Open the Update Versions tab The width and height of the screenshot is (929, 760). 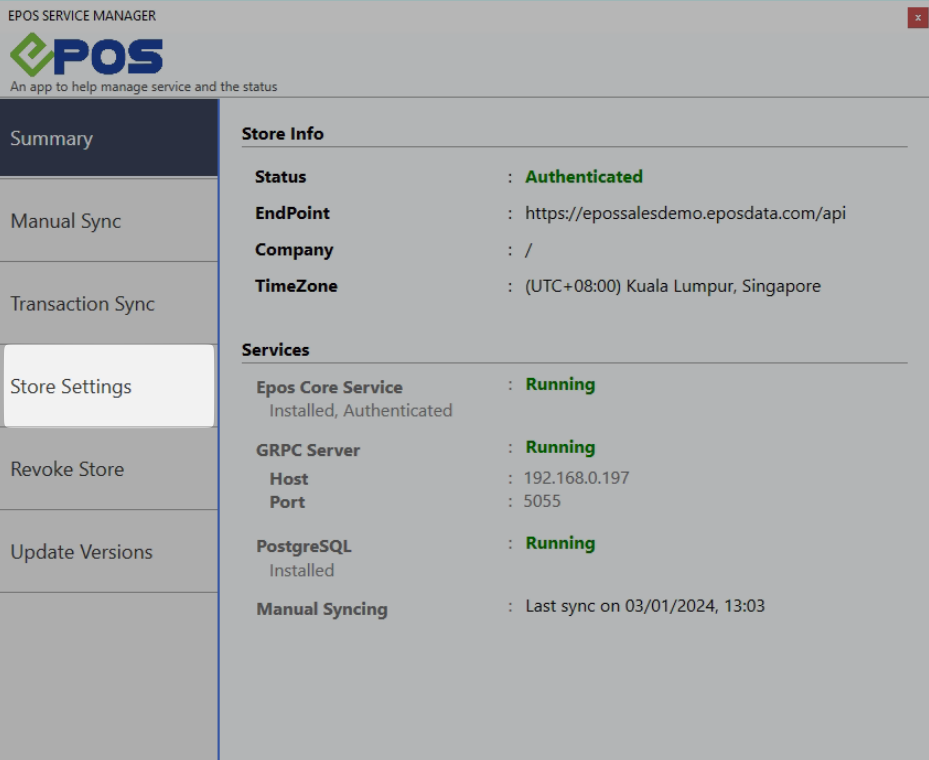(x=109, y=551)
